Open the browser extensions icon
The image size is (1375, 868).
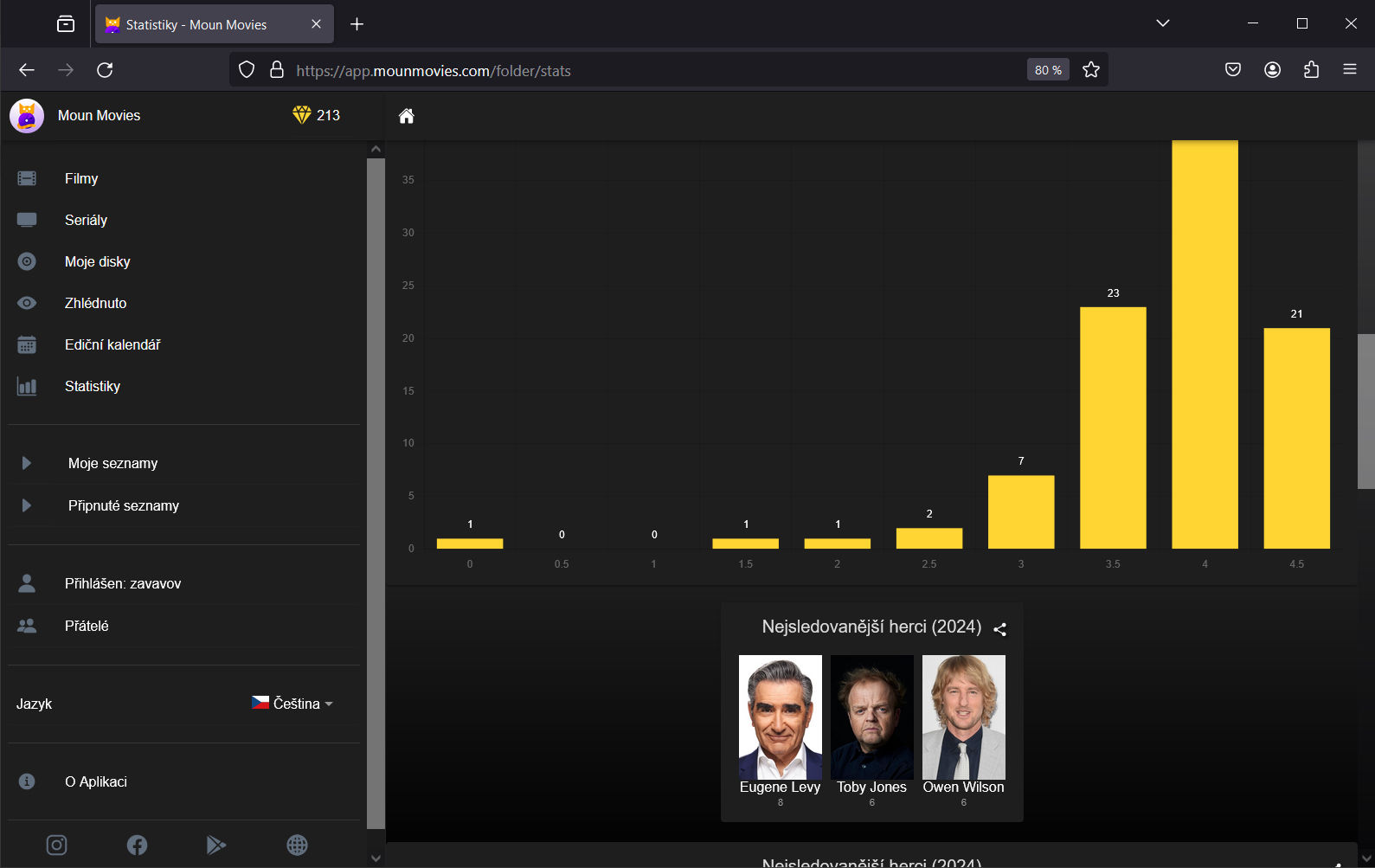pyautogui.click(x=1311, y=70)
